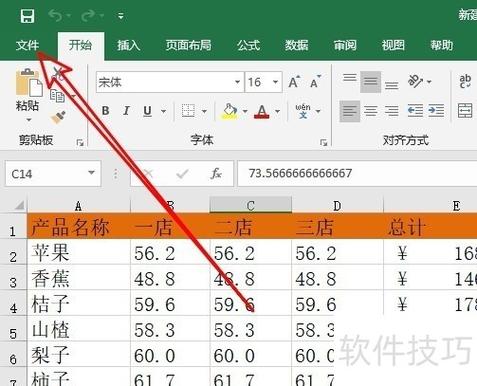This screenshot has height=386, width=477.
Task: Click the Borders icon
Action: 188,111
